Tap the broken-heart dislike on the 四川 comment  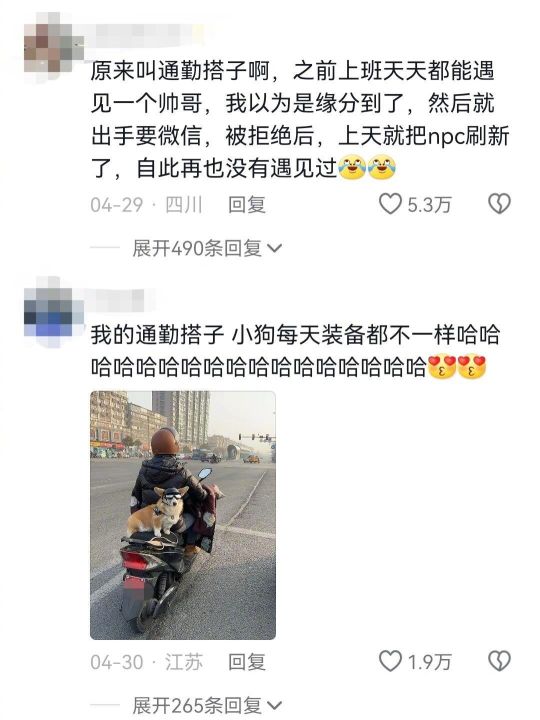(499, 204)
